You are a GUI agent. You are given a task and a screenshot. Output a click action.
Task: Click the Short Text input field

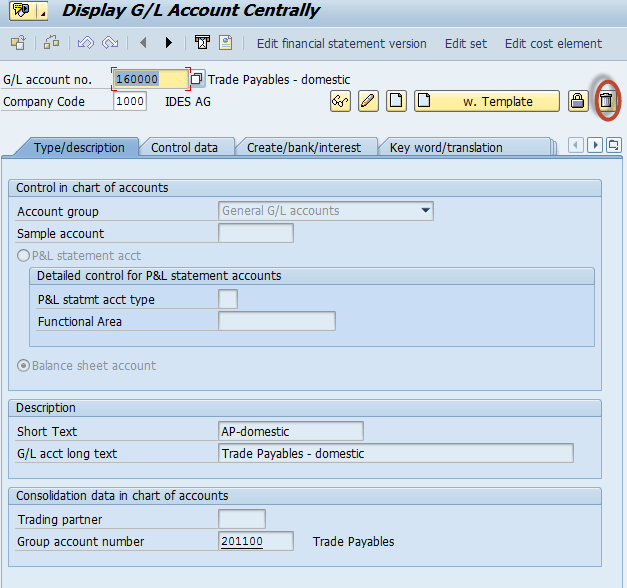click(290, 431)
